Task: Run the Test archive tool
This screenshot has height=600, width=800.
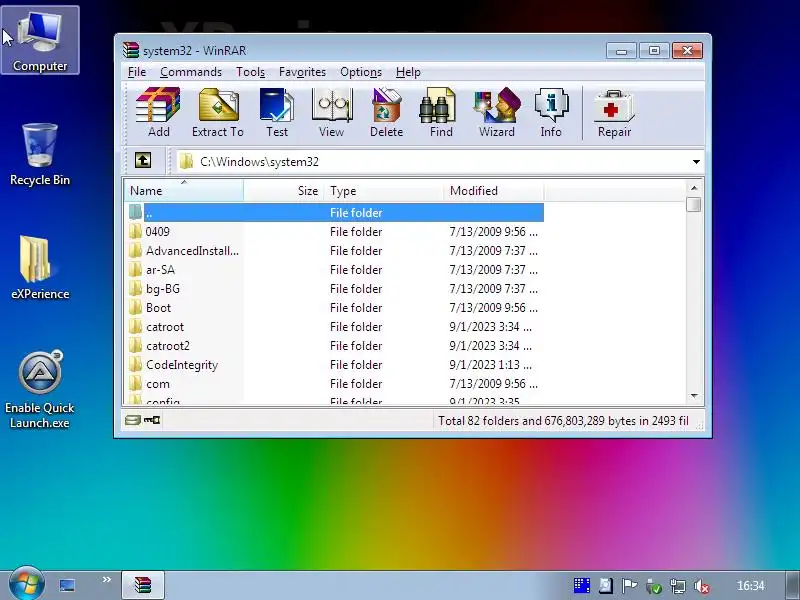Action: pos(277,113)
